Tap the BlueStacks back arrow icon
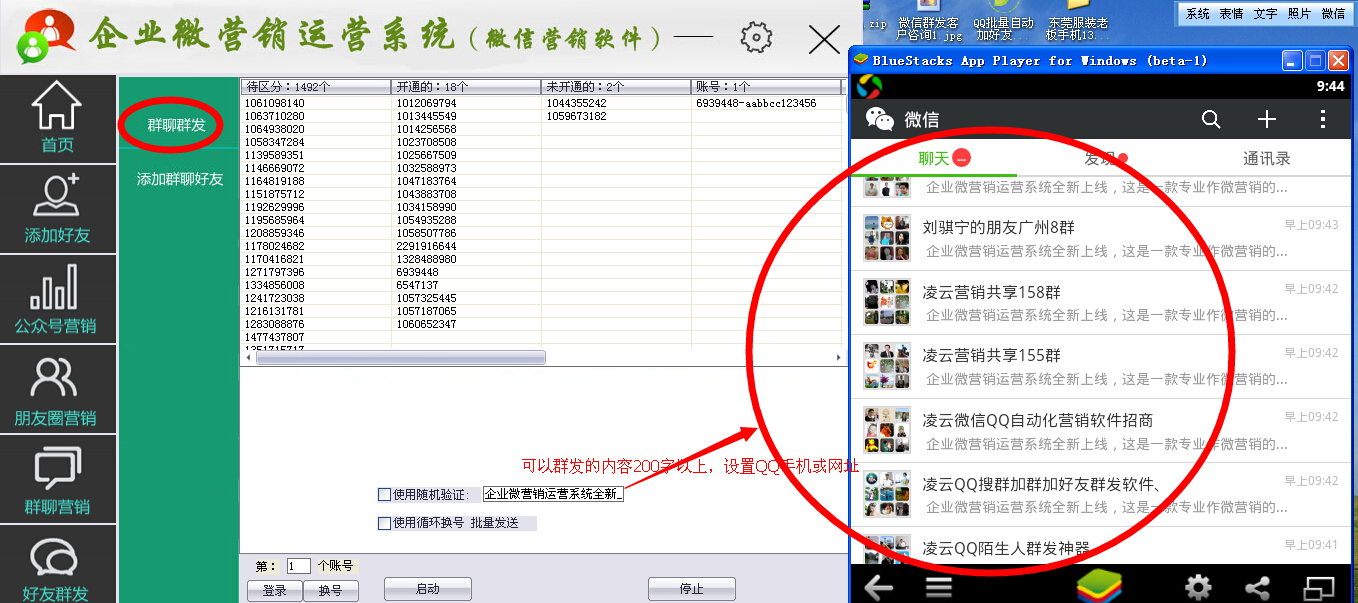Image resolution: width=1358 pixels, height=603 pixels. click(878, 587)
